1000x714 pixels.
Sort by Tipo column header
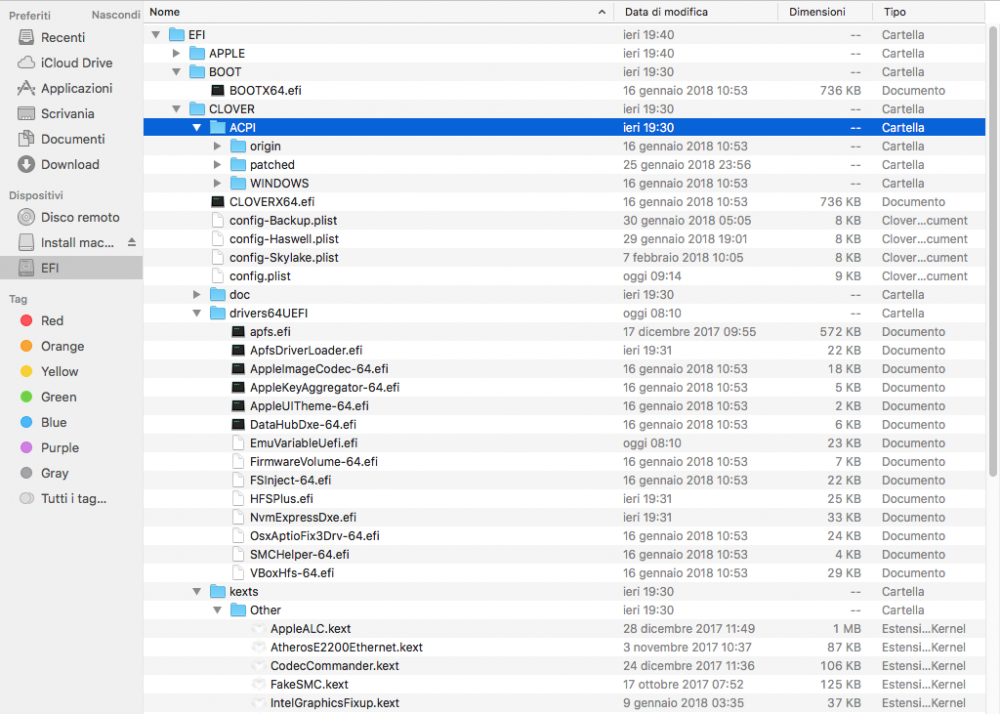(x=929, y=12)
